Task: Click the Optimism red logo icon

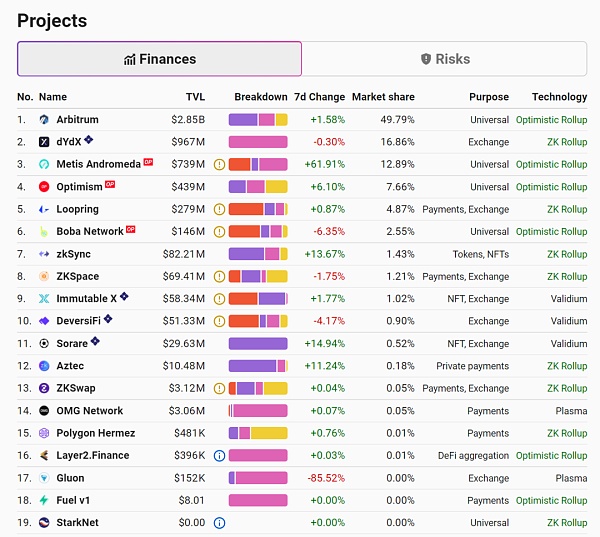Action: 44,187
